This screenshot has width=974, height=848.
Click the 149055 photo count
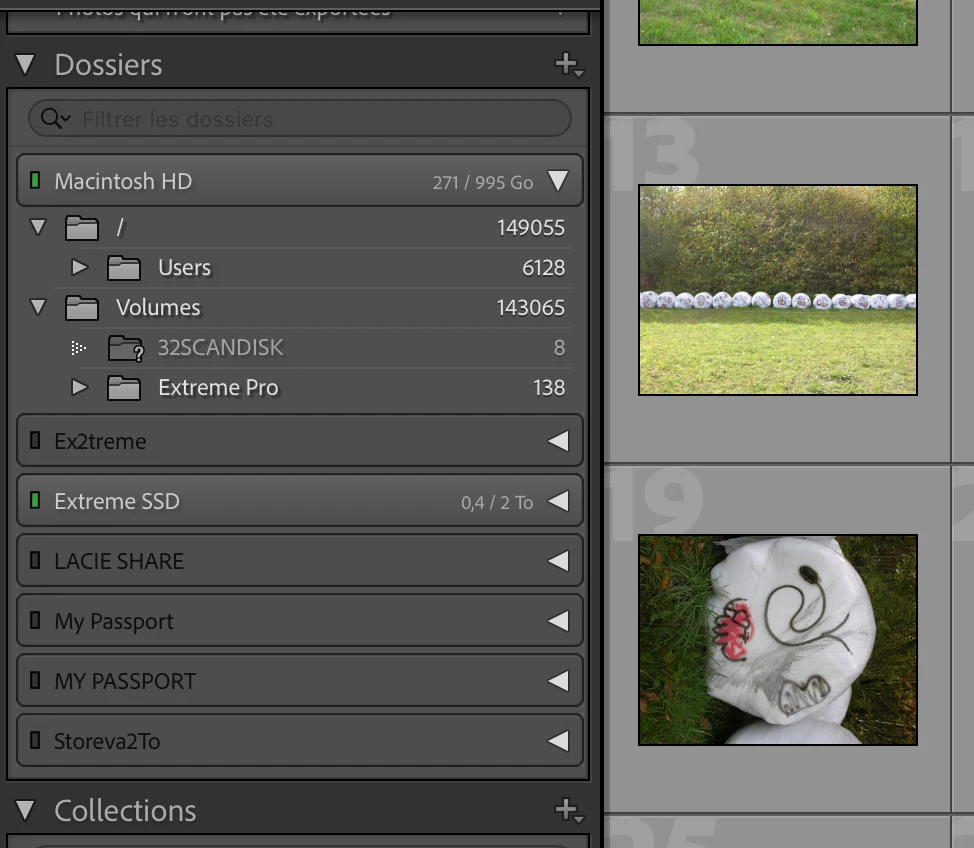click(x=530, y=228)
